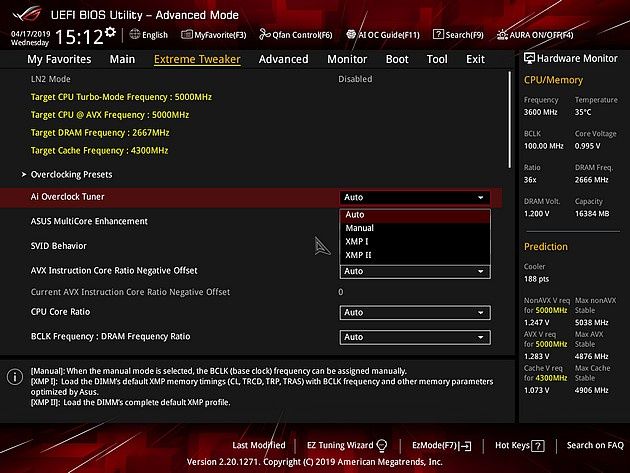Select XMP II from the dropdown list
The width and height of the screenshot is (630, 473).
click(x=415, y=255)
